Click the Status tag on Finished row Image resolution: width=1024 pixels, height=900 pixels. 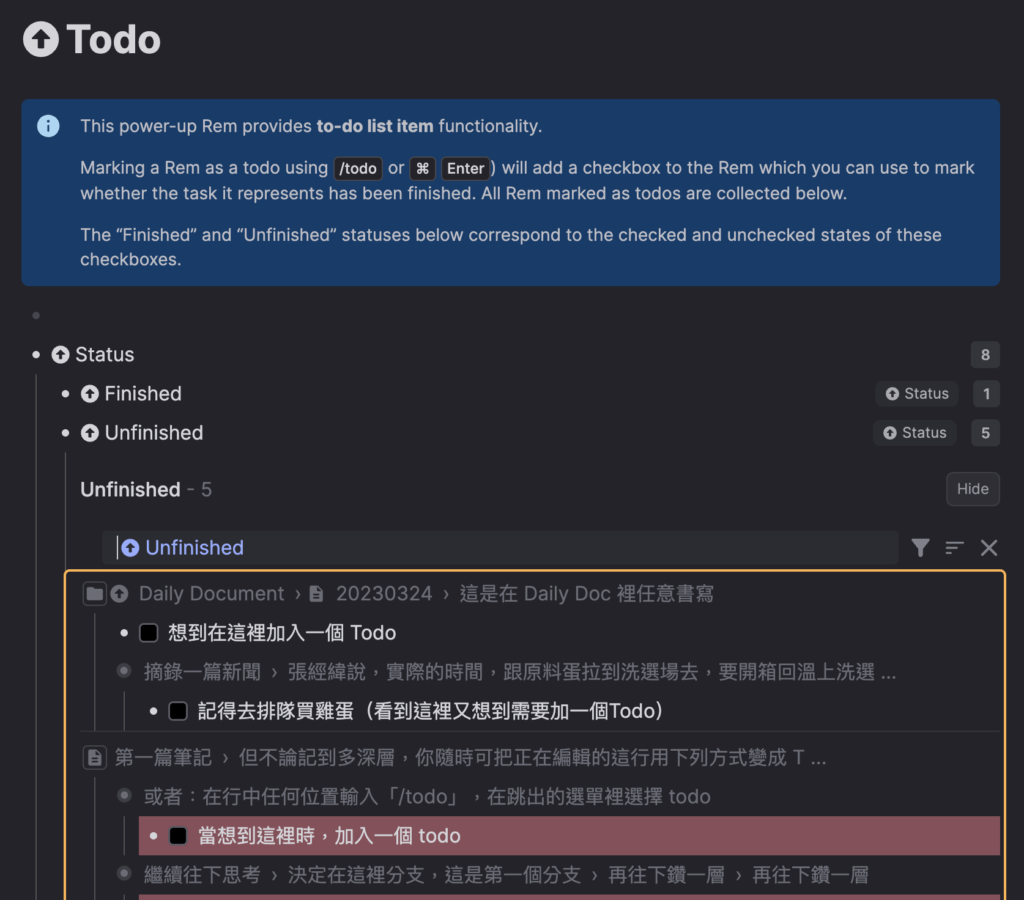(x=916, y=394)
